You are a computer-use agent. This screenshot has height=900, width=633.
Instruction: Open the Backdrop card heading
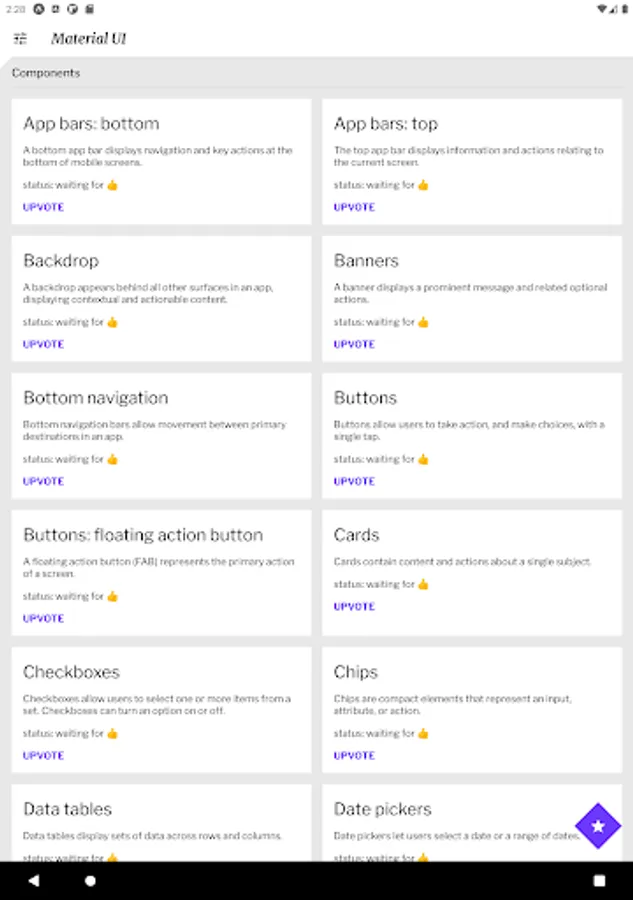point(61,261)
